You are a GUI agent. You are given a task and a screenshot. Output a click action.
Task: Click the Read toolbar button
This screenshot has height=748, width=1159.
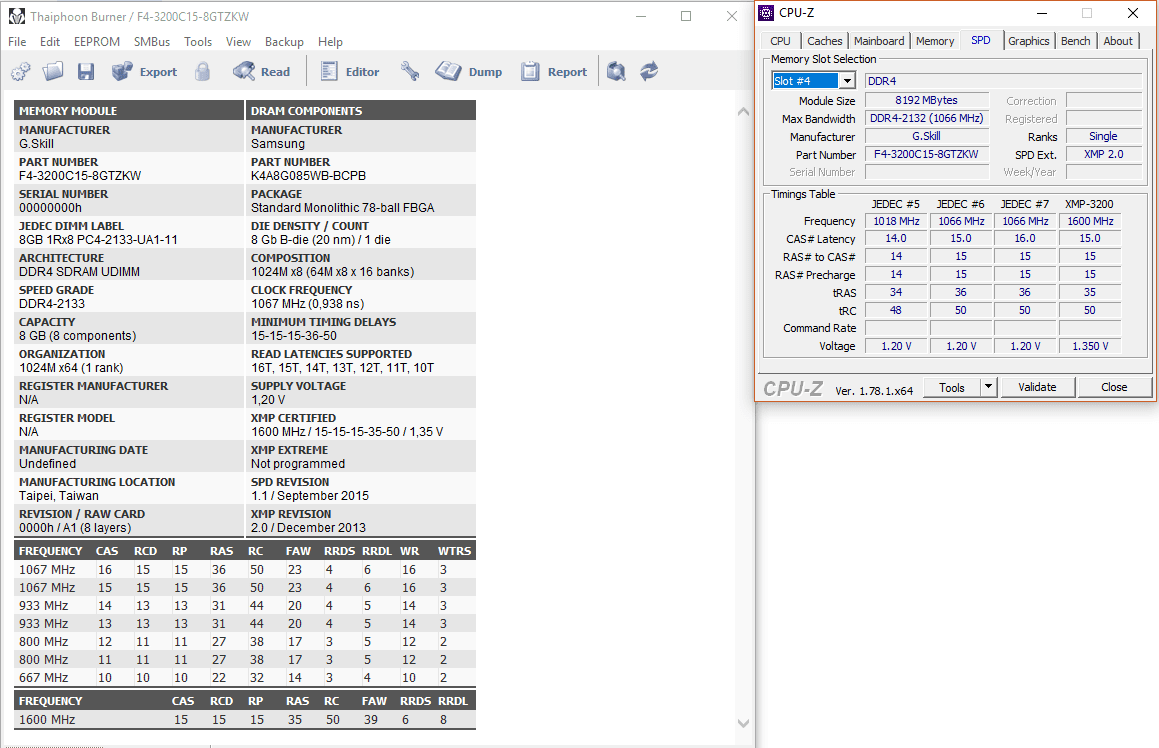(x=262, y=72)
